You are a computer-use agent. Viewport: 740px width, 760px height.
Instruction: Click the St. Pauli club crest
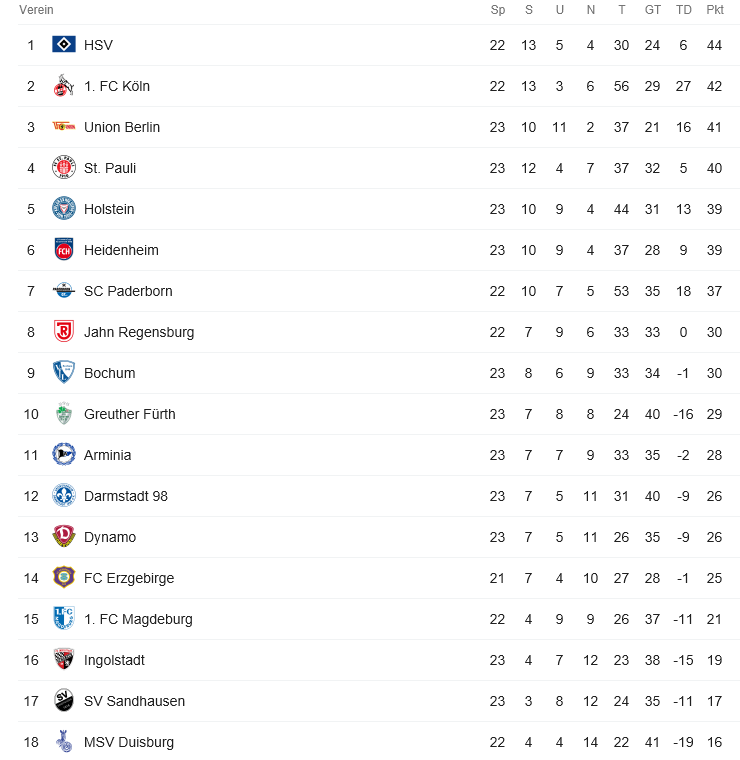pyautogui.click(x=64, y=168)
